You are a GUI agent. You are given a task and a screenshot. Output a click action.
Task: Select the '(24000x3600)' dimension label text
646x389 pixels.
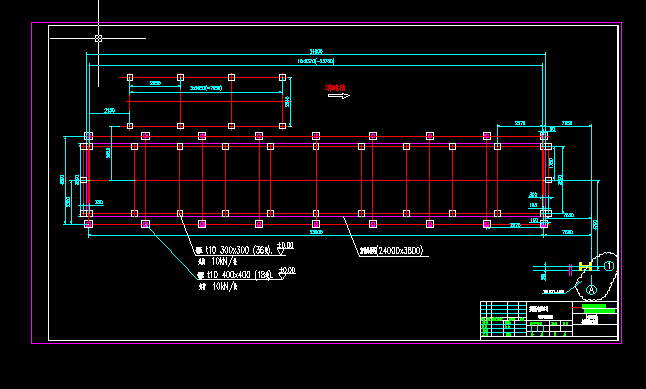pos(400,251)
